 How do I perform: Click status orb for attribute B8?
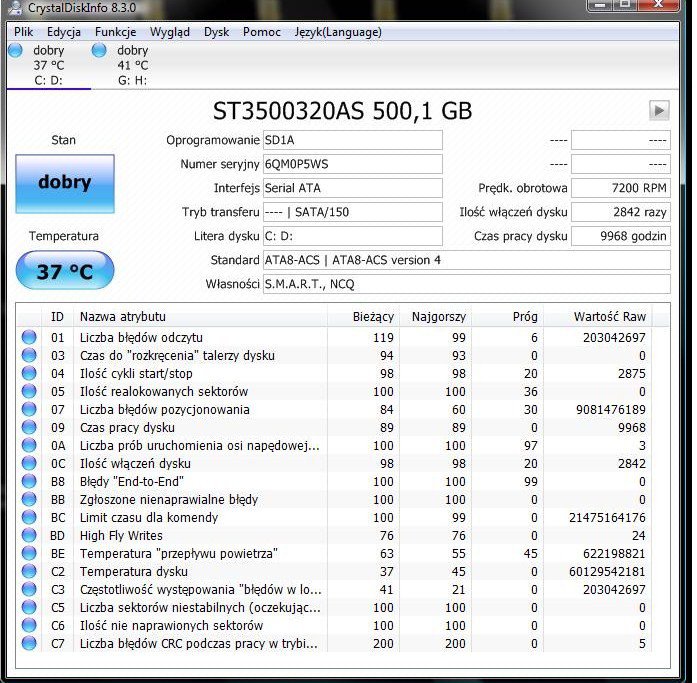tap(29, 481)
